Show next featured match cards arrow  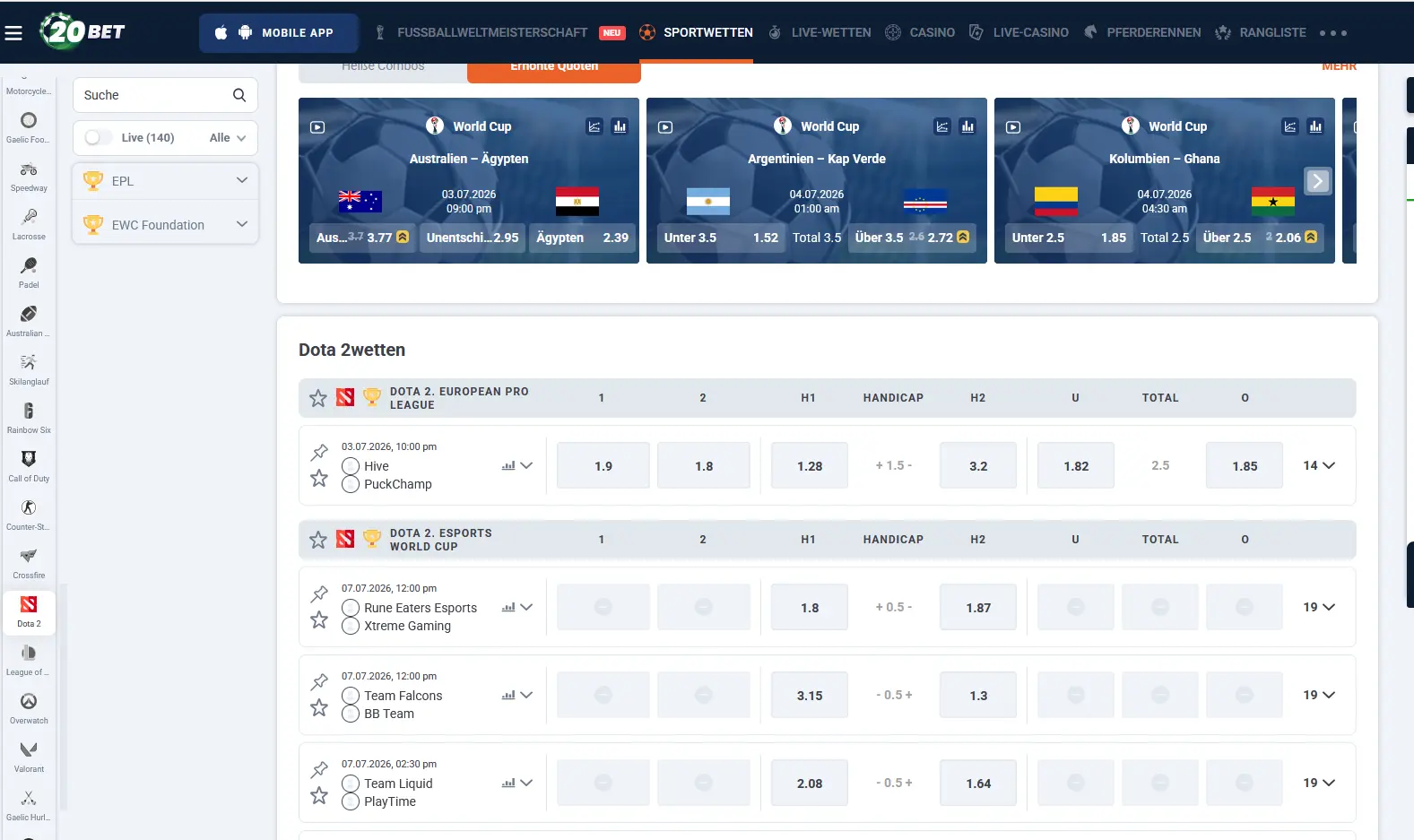coord(1317,181)
